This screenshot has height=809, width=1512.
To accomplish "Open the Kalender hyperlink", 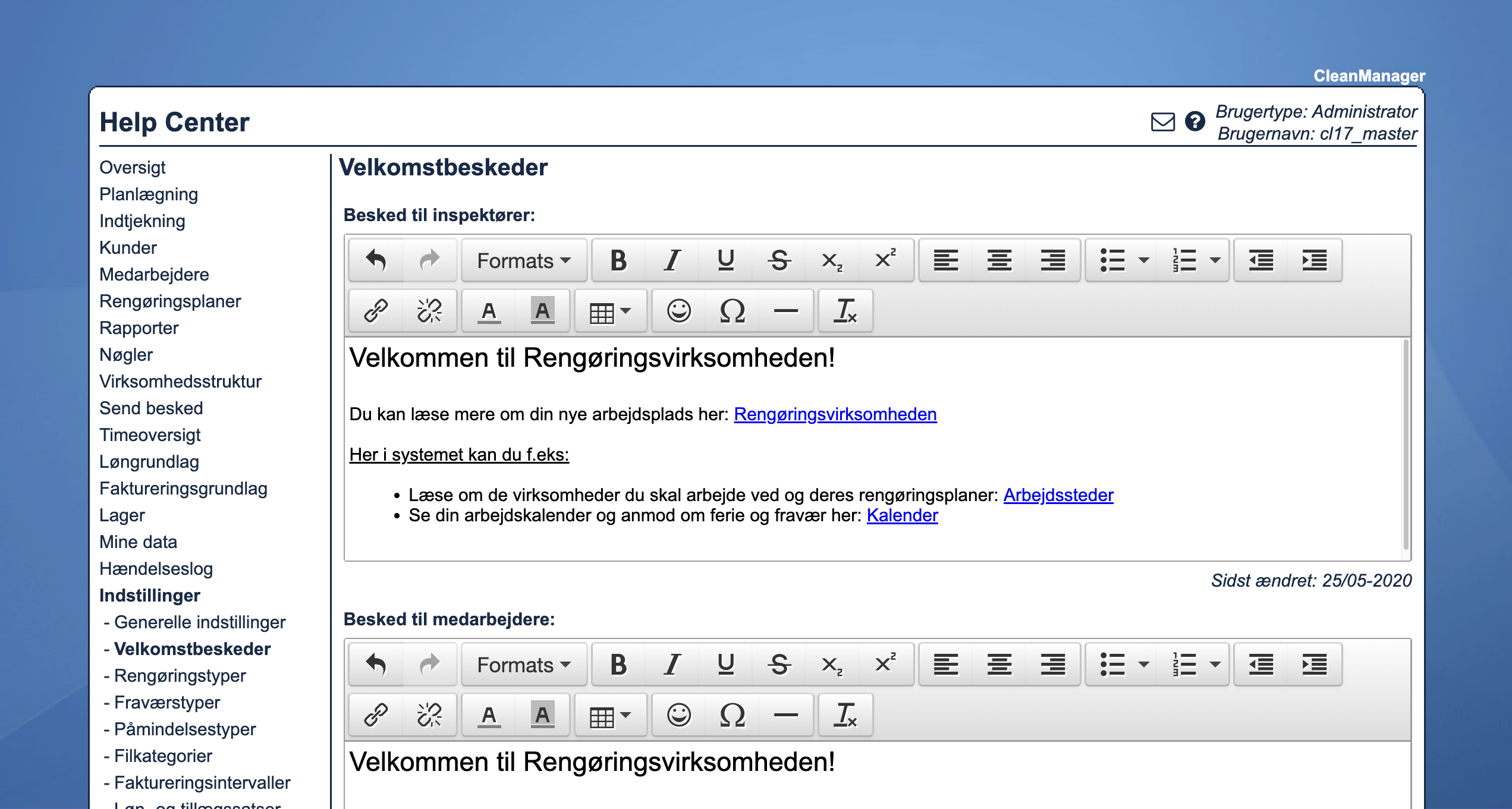I will pyautogui.click(x=902, y=515).
